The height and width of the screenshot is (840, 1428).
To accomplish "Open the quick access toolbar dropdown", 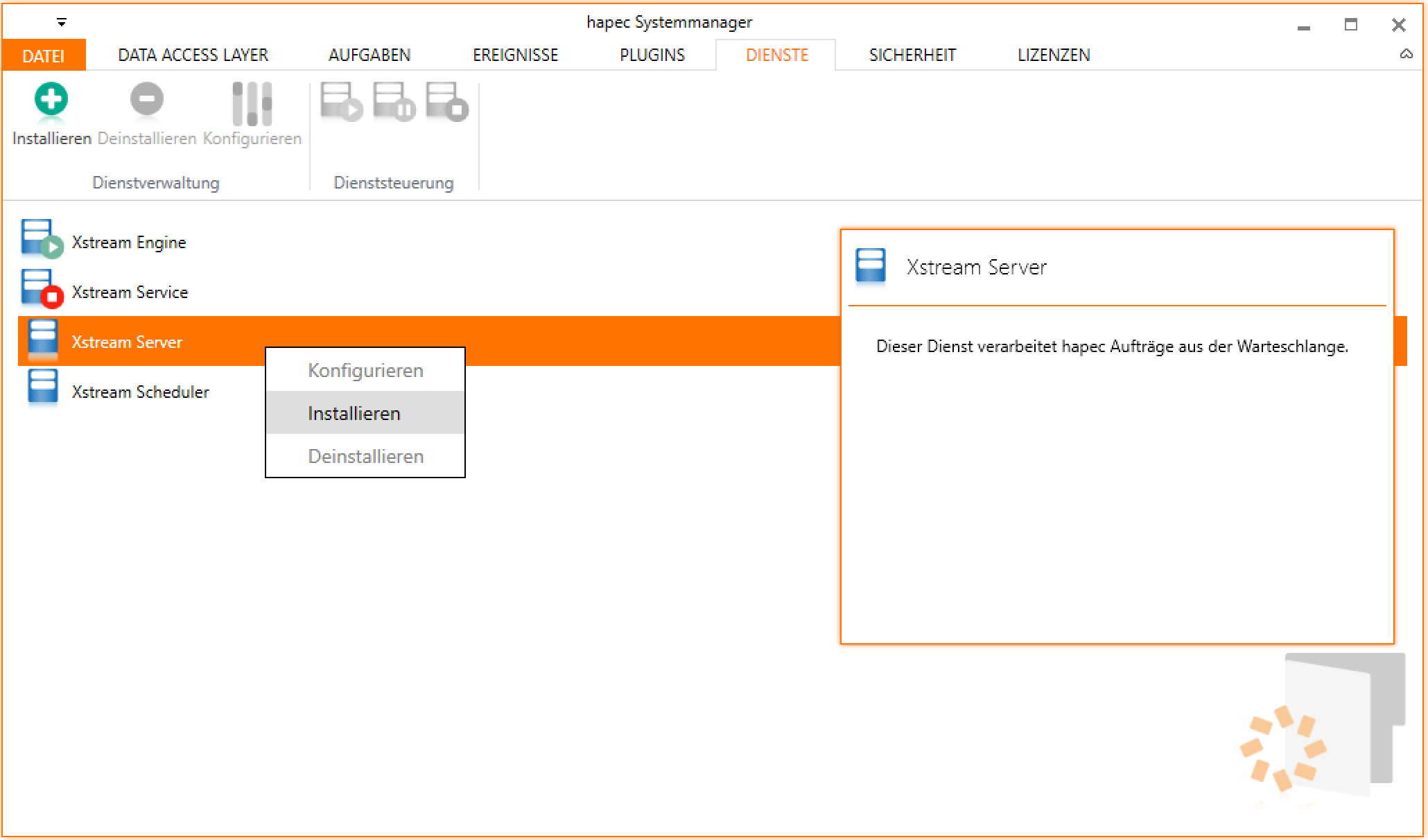I will [62, 23].
